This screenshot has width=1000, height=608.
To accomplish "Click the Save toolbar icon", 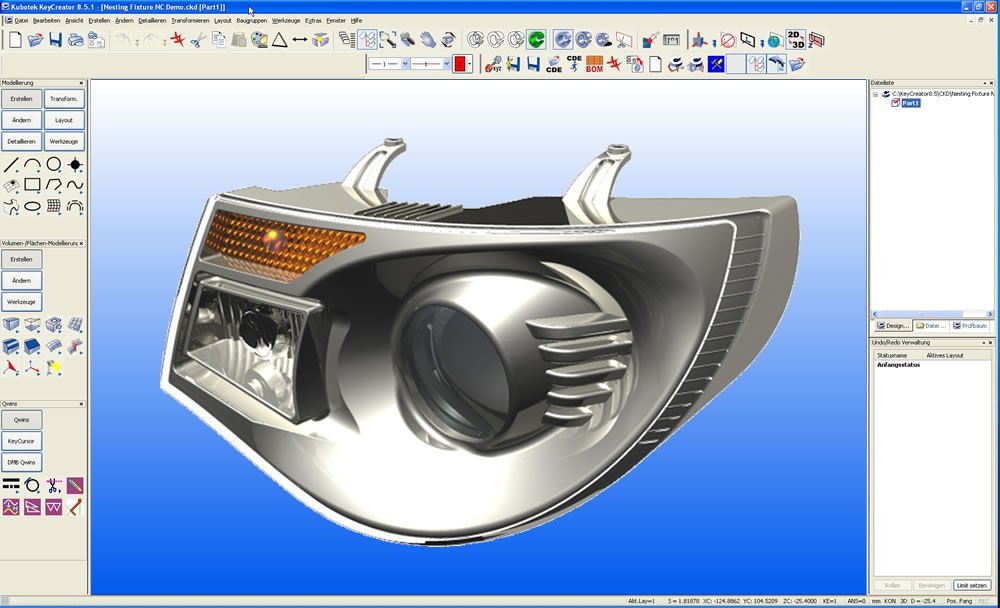I will 55,40.
